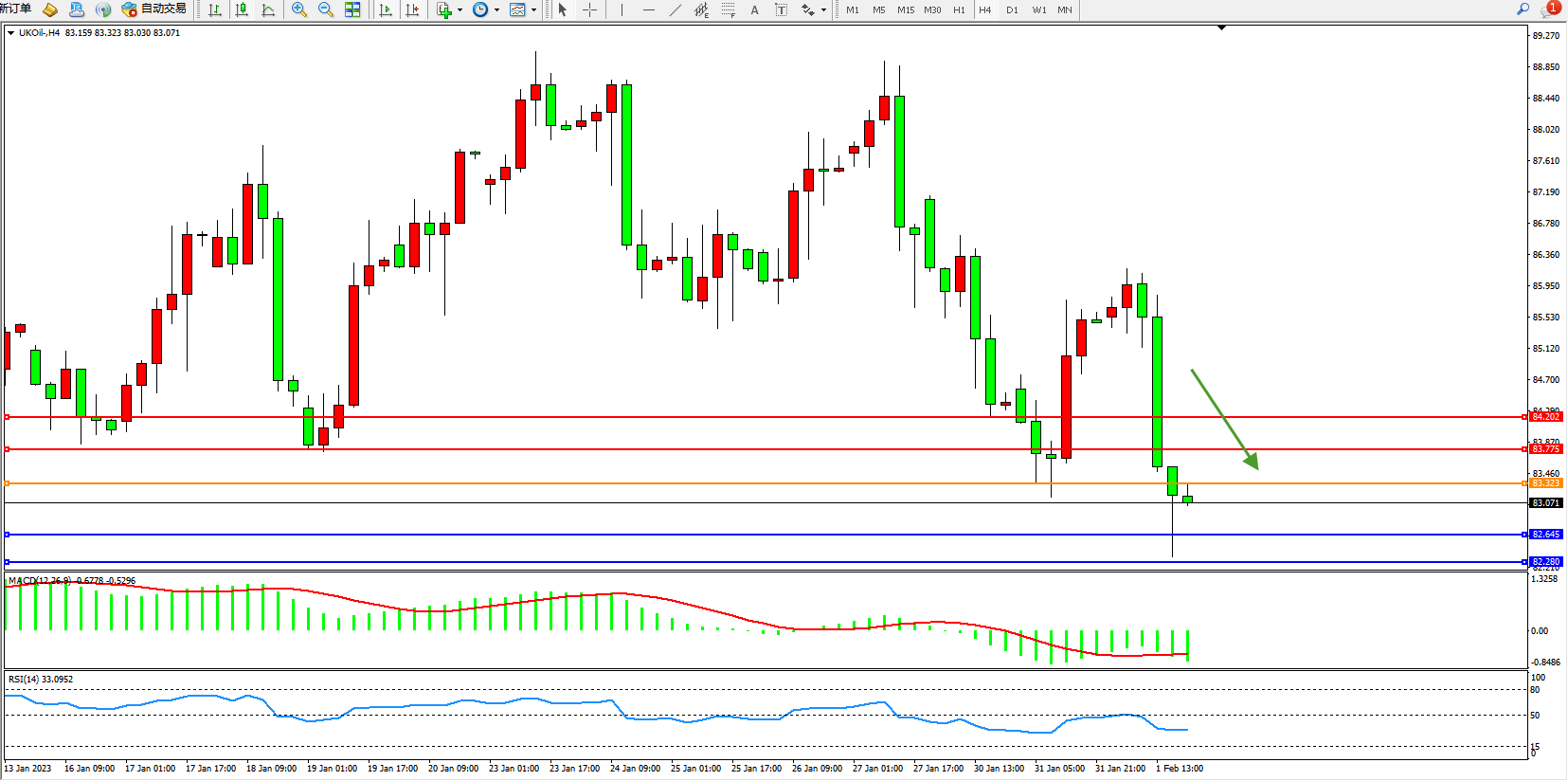Toggle chart auto scroll
Screen dimensions: 1568x781
click(386, 9)
